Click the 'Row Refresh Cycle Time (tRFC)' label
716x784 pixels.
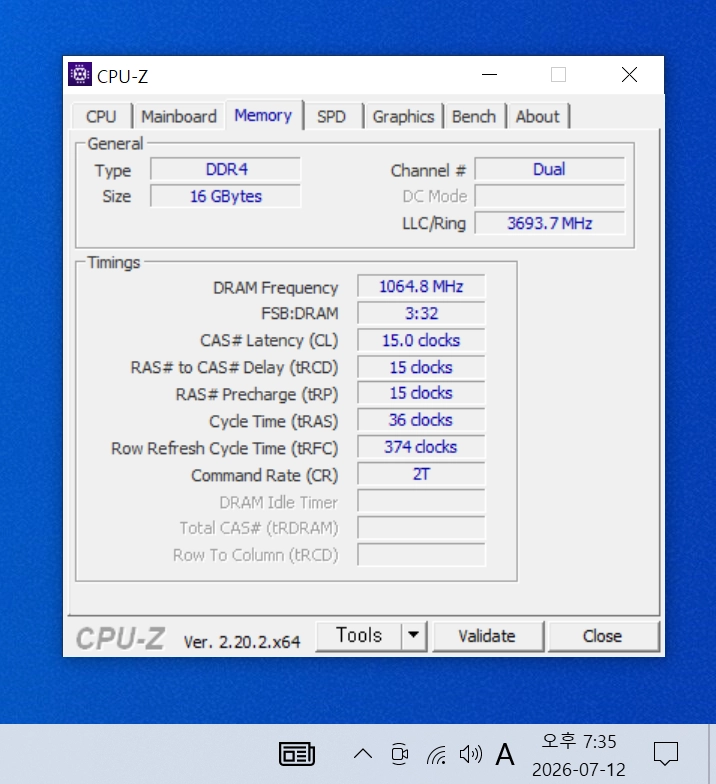pos(224,448)
